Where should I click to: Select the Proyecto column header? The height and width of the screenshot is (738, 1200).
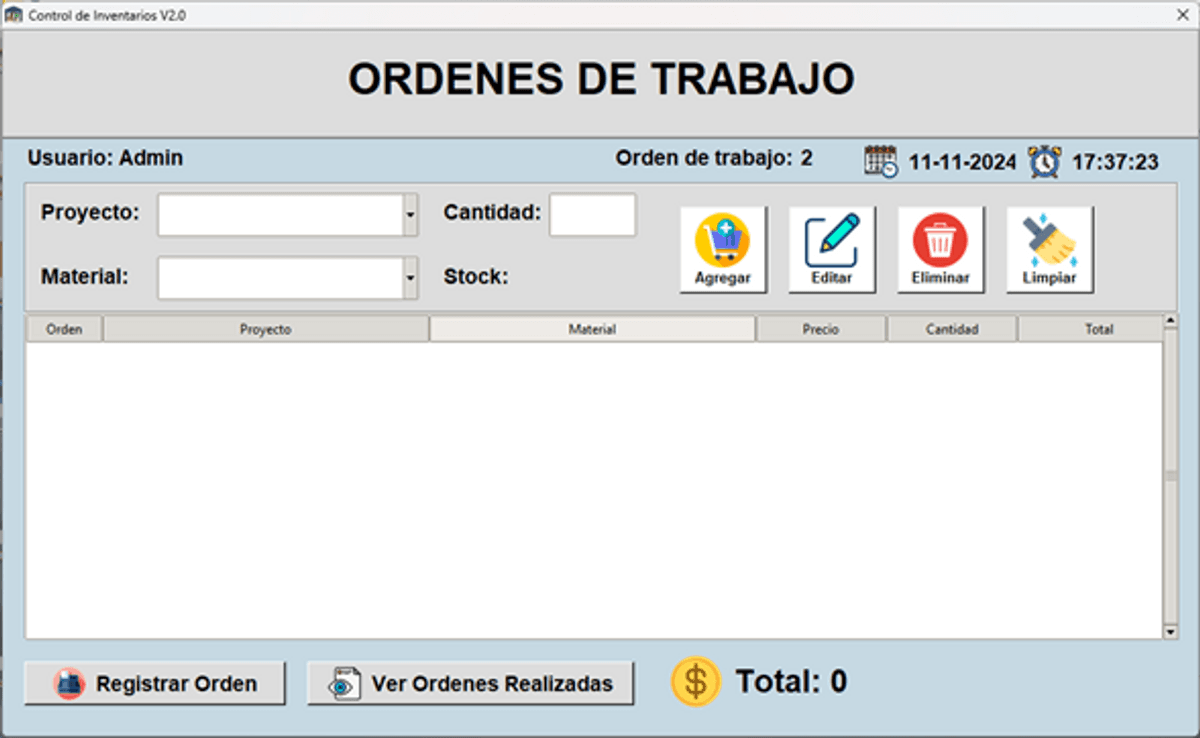[x=266, y=329]
